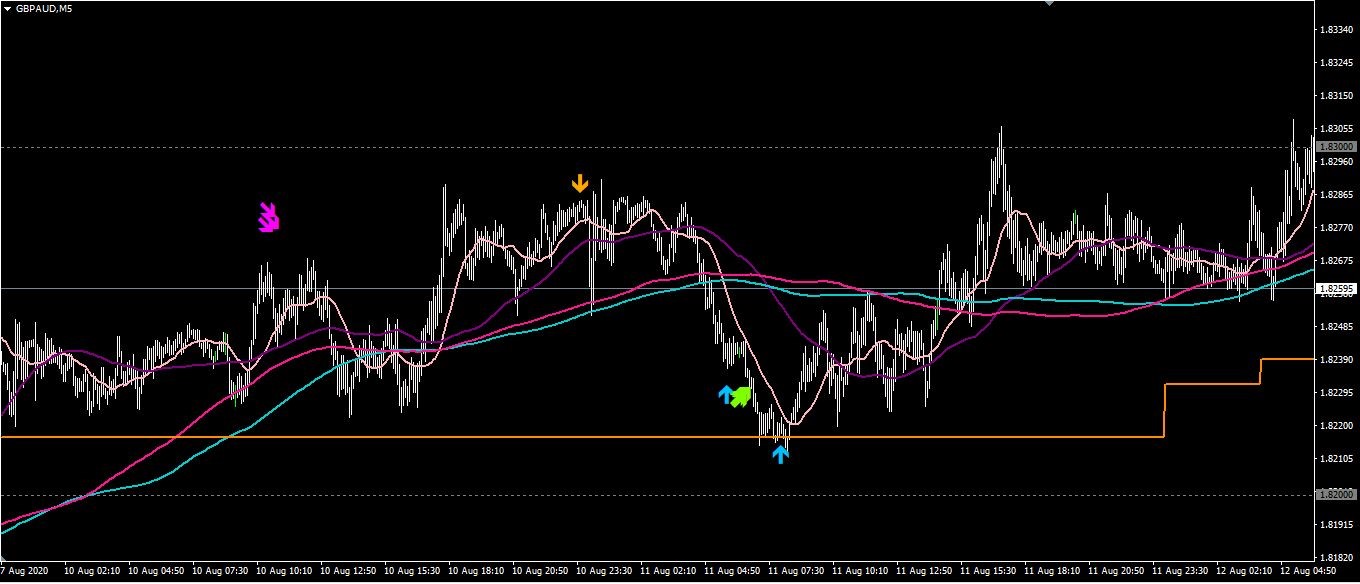This screenshot has height=584, width=1360.
Task: Click the 1.83340 price scale value
Action: (x=1337, y=30)
